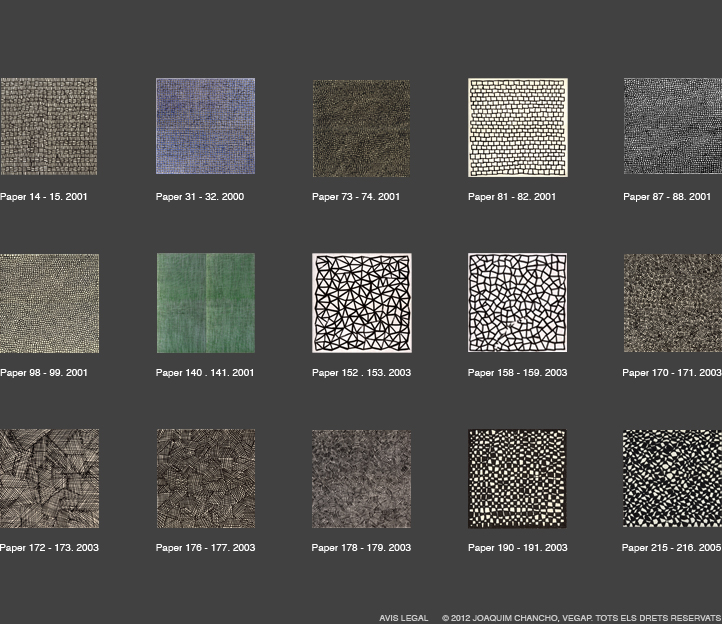
Task: Open the Paper 73 - 74 artwork image
Action: pos(361,128)
